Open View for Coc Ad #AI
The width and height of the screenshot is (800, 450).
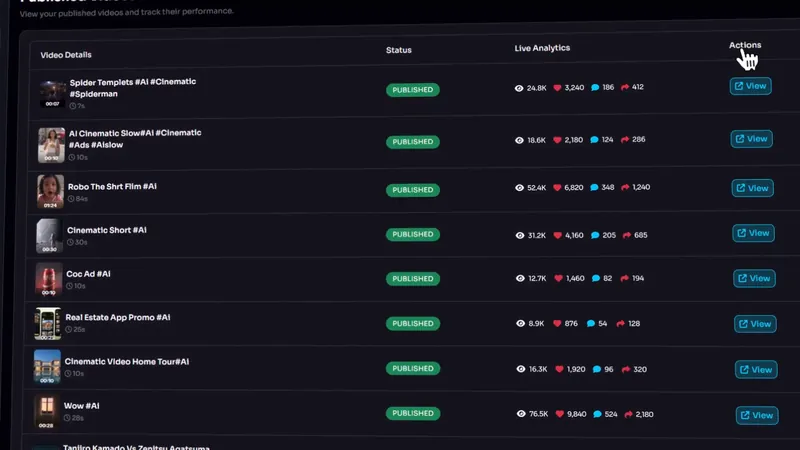click(x=755, y=279)
